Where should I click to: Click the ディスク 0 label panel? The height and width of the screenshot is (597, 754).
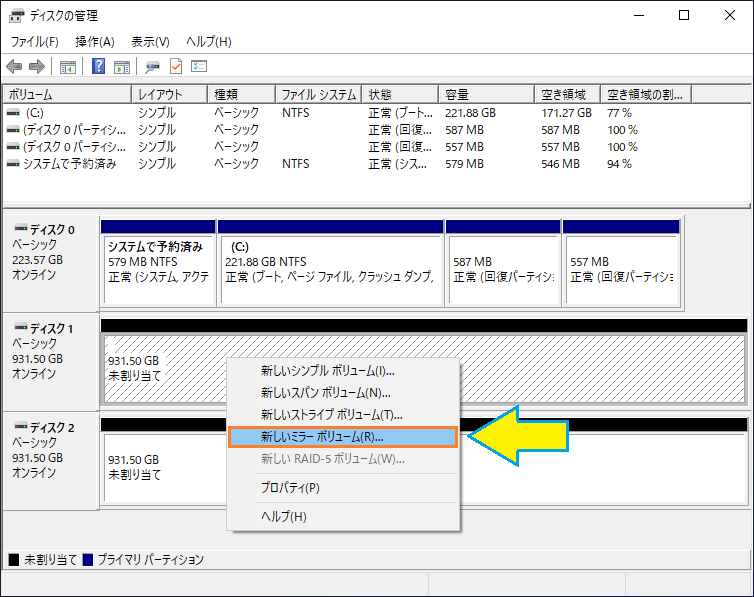point(51,263)
